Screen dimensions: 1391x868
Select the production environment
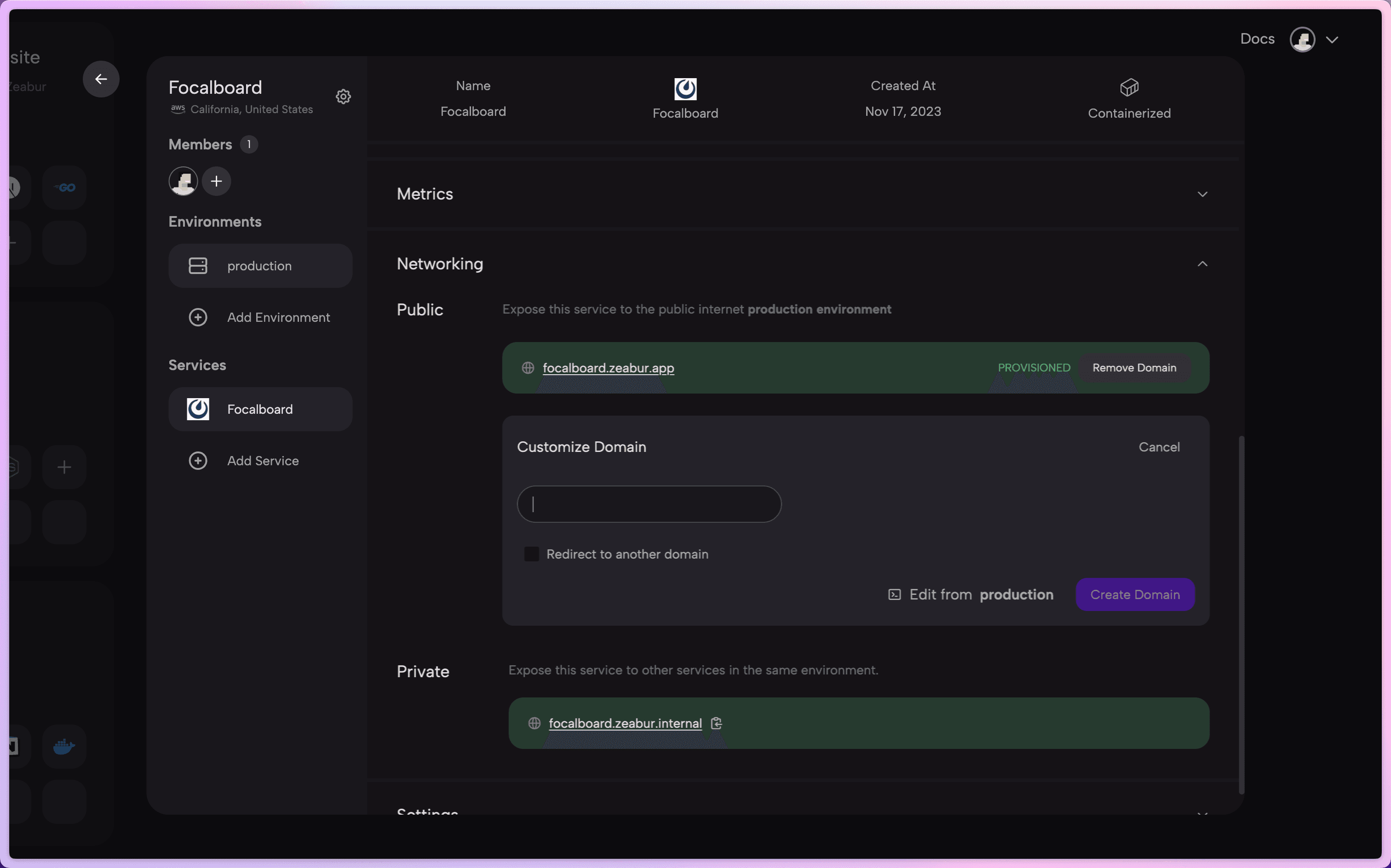pyautogui.click(x=260, y=266)
